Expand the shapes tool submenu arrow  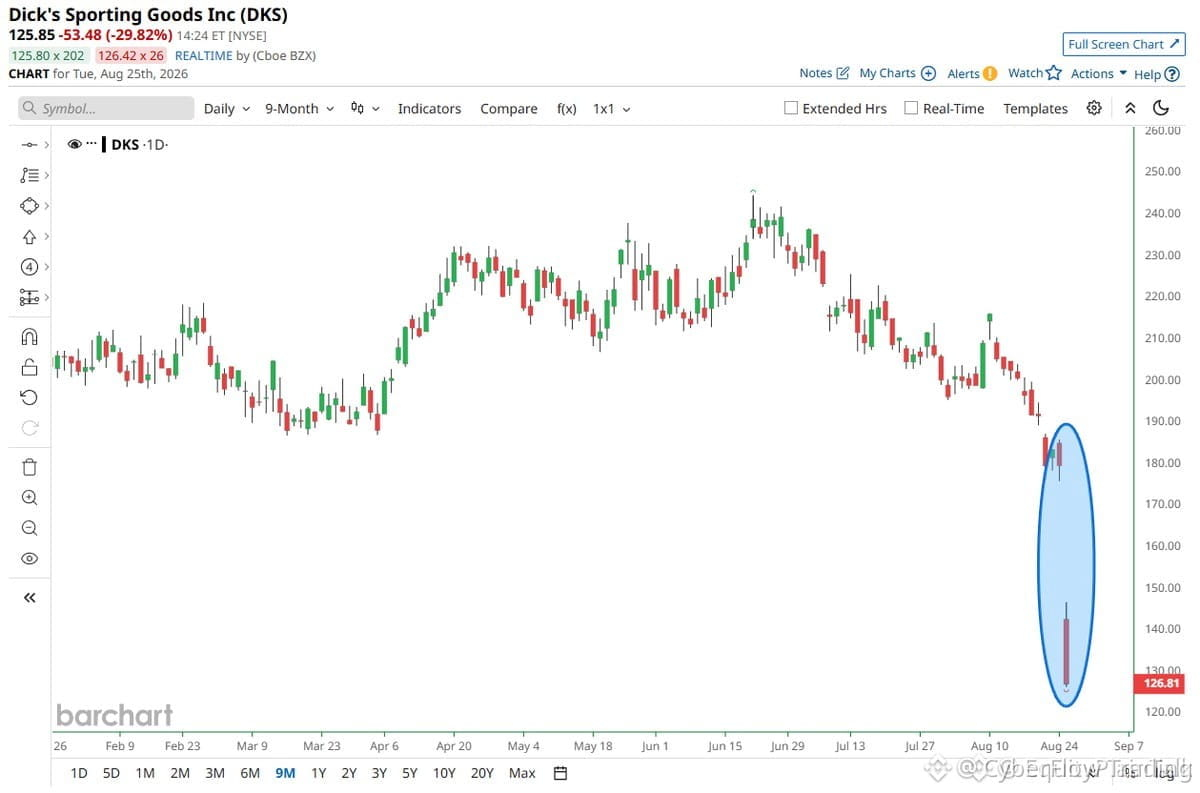[x=47, y=206]
